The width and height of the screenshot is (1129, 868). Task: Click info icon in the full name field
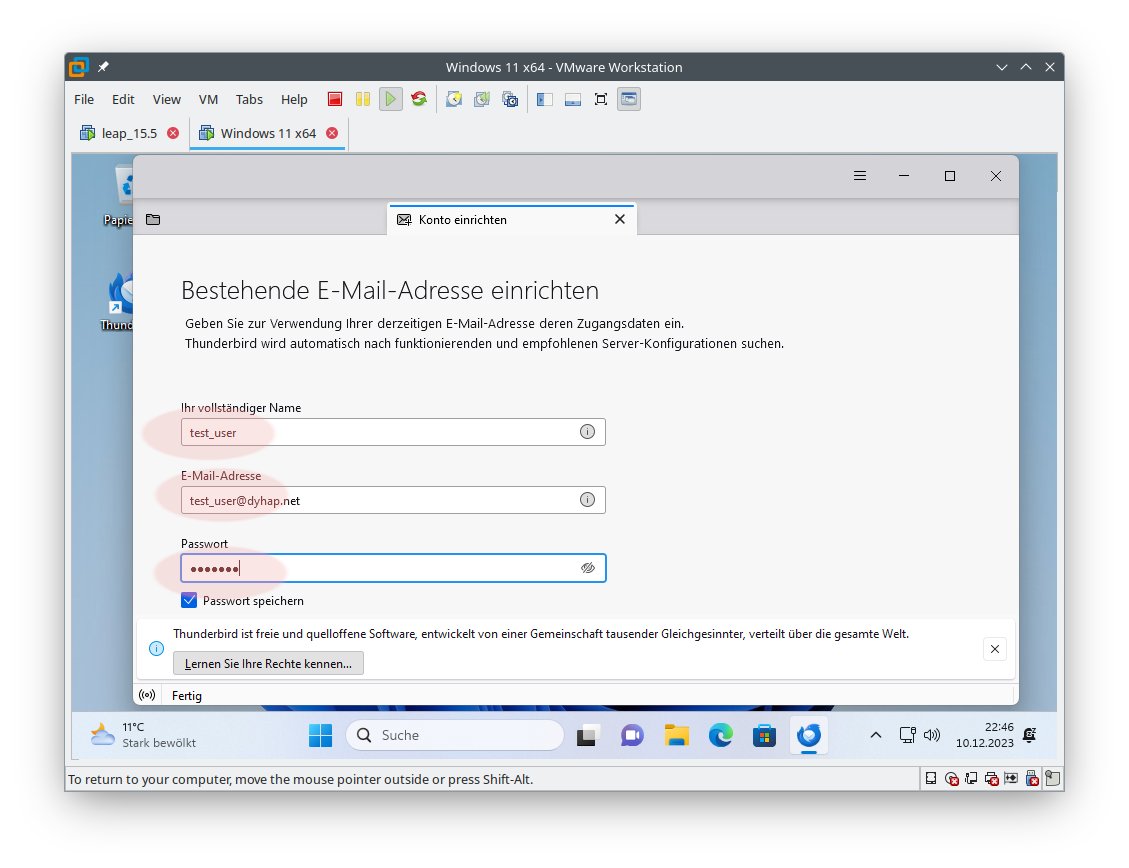click(x=587, y=432)
